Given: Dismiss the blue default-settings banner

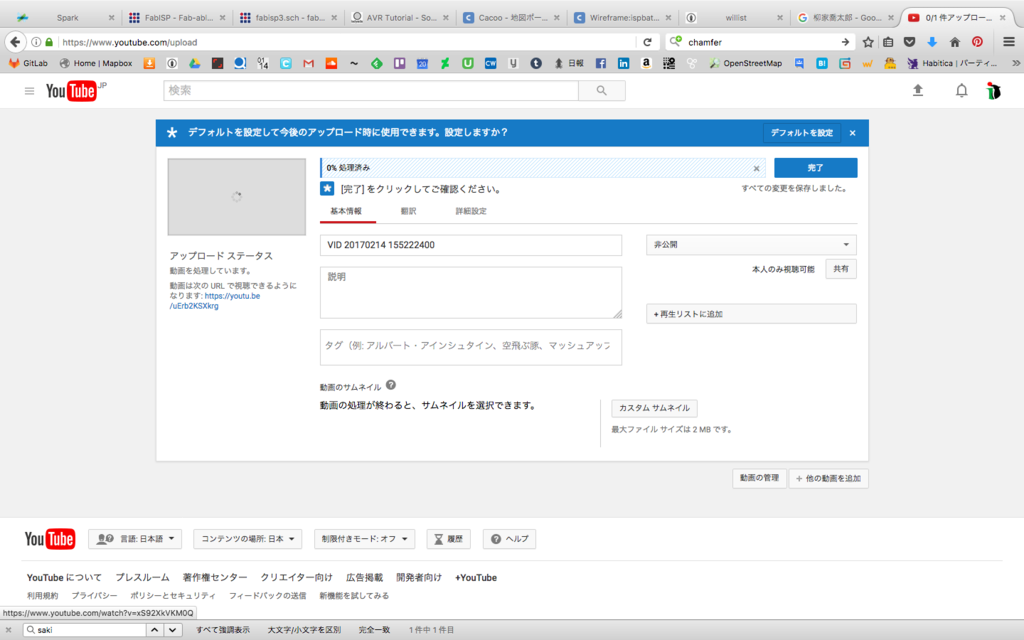Looking at the screenshot, I should (x=852, y=133).
